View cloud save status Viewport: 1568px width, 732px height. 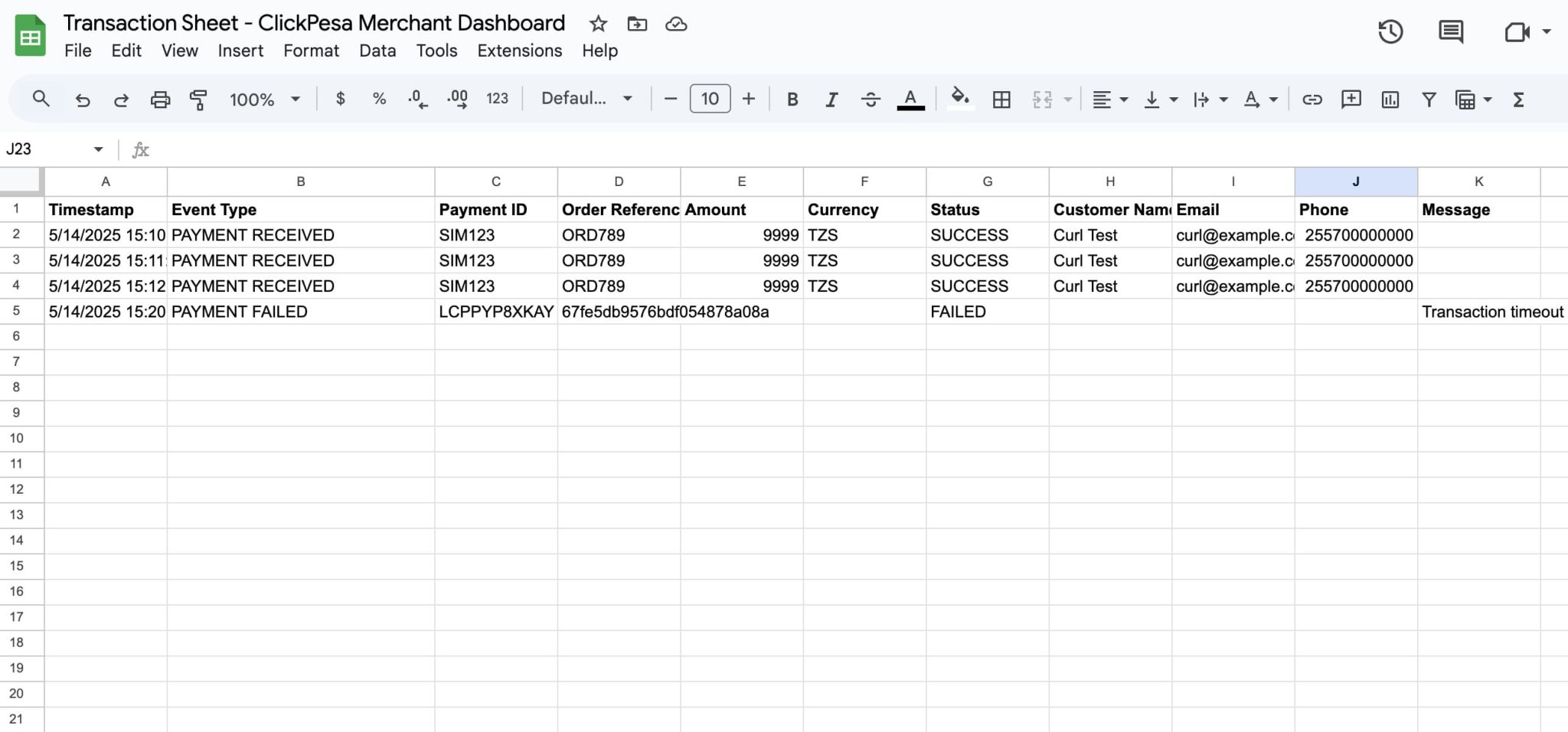coord(676,24)
